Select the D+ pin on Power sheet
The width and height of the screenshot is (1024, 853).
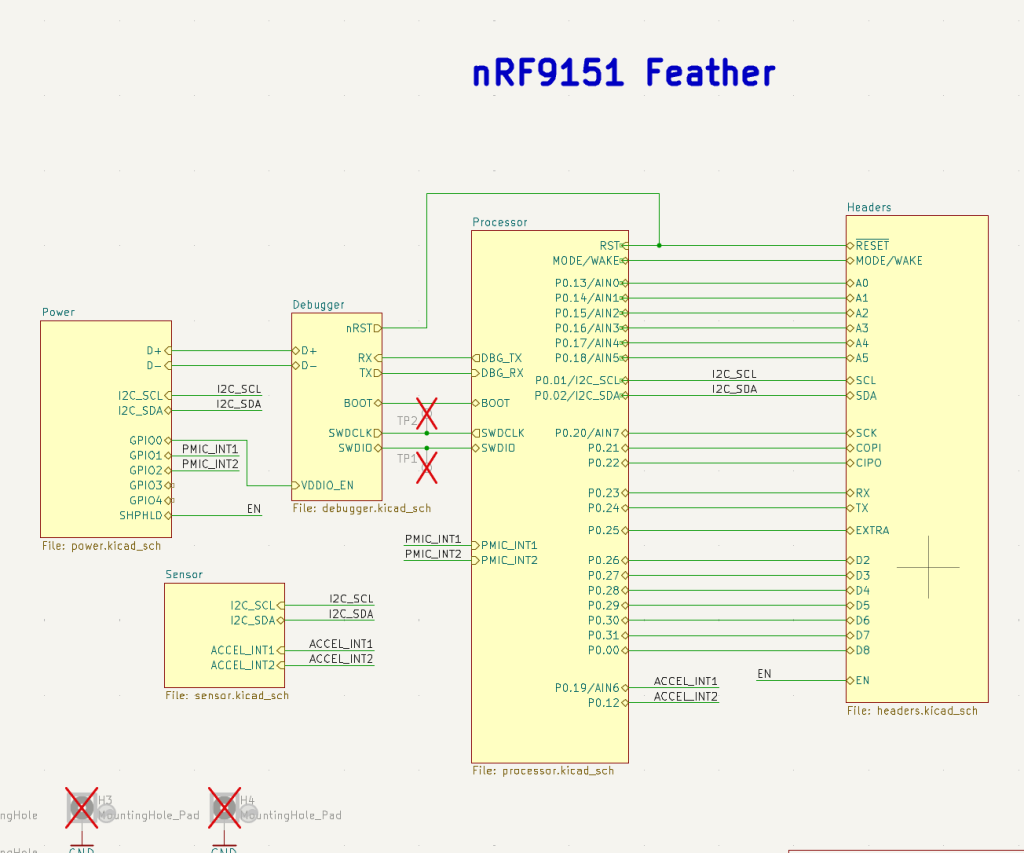[159, 351]
